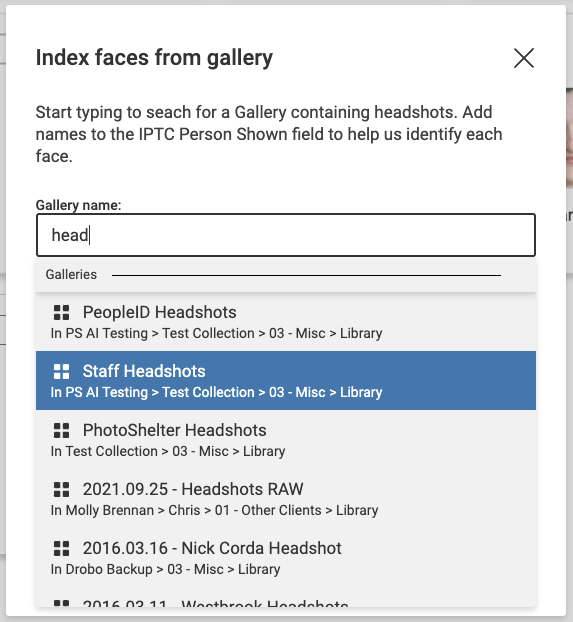Click gallery grid icon beside Staff Headshots

tap(62, 372)
